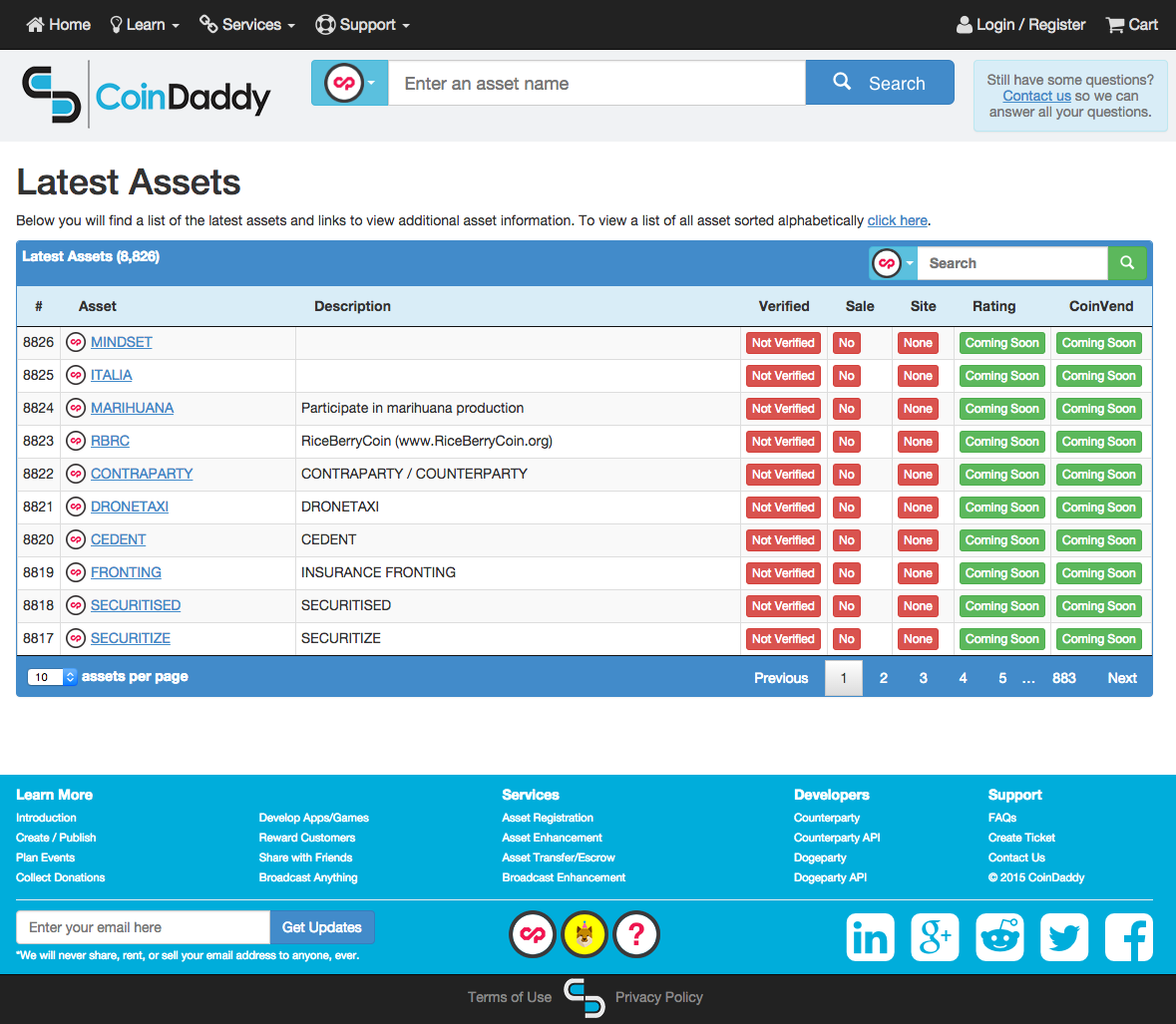1176x1024 pixels.
Task: Click the 'RiceBerryCoin (www.RiceBerryCoin.org)' description
Action: pos(427,442)
